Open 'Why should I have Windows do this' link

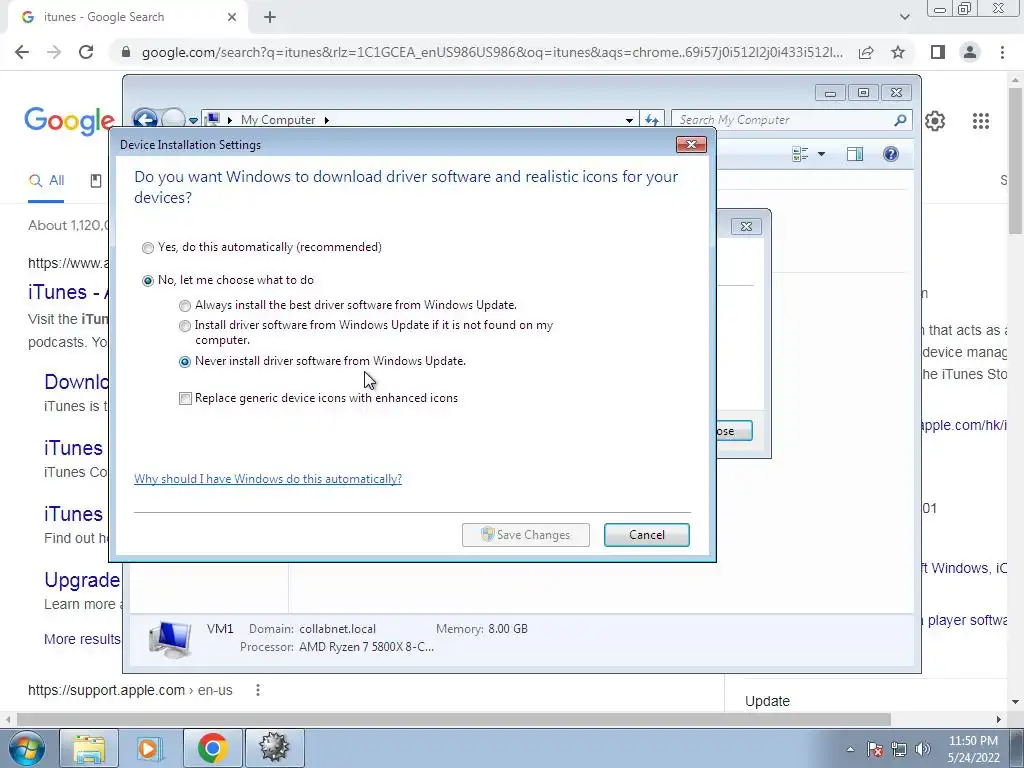tap(268, 479)
